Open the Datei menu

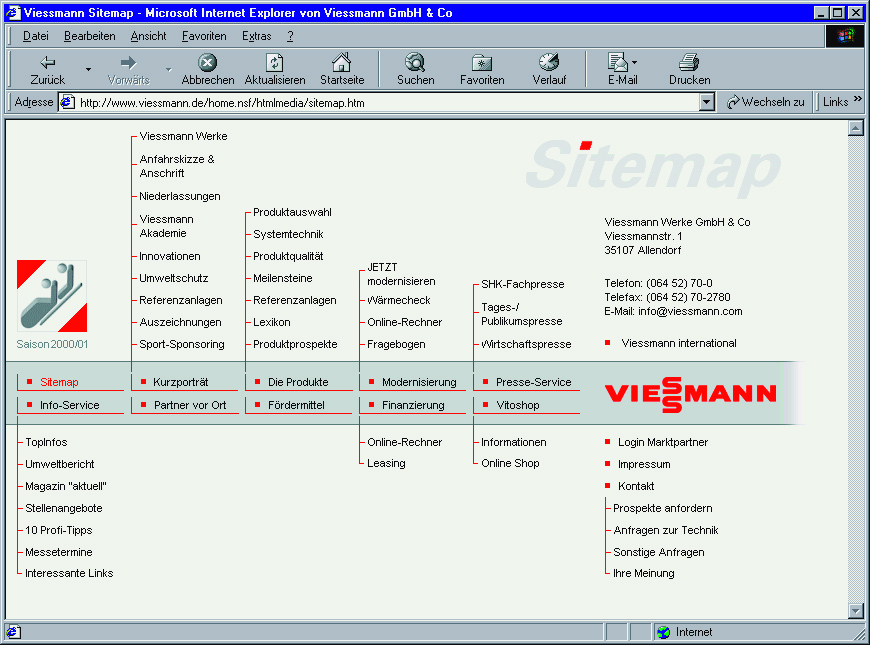(x=36, y=36)
